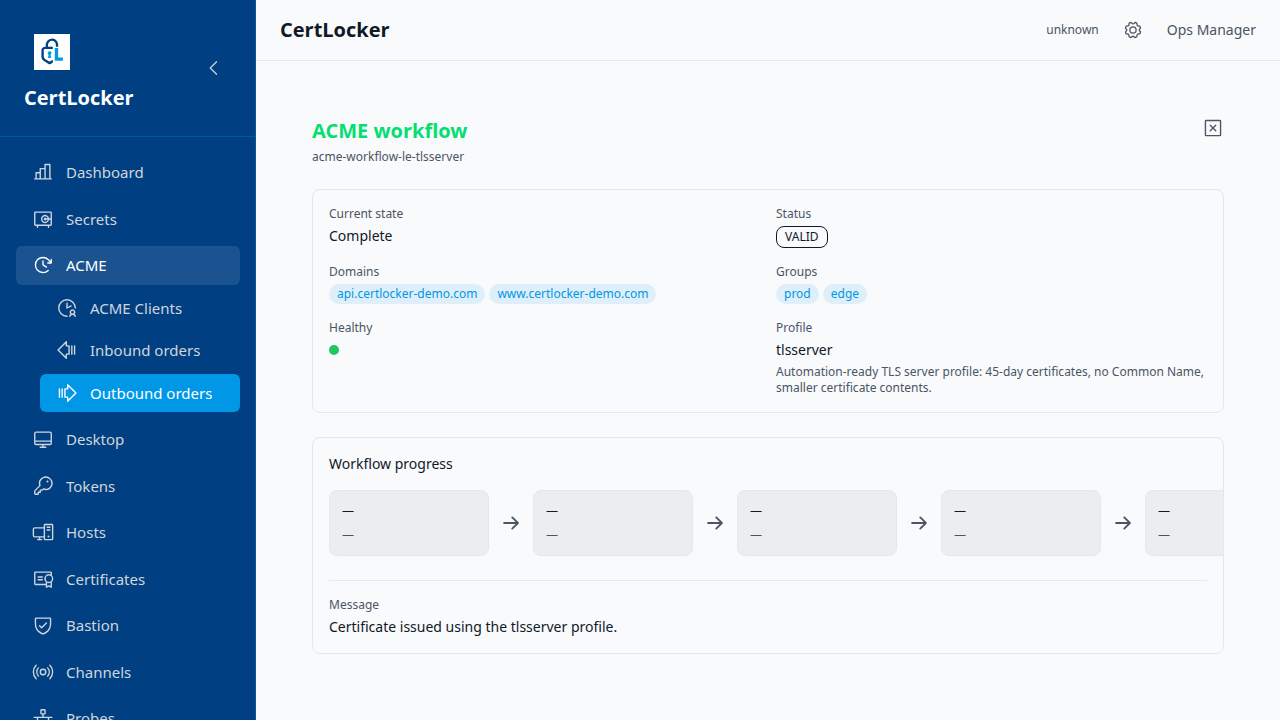Click the Complete current state value
This screenshot has height=720, width=1280.
tap(361, 236)
